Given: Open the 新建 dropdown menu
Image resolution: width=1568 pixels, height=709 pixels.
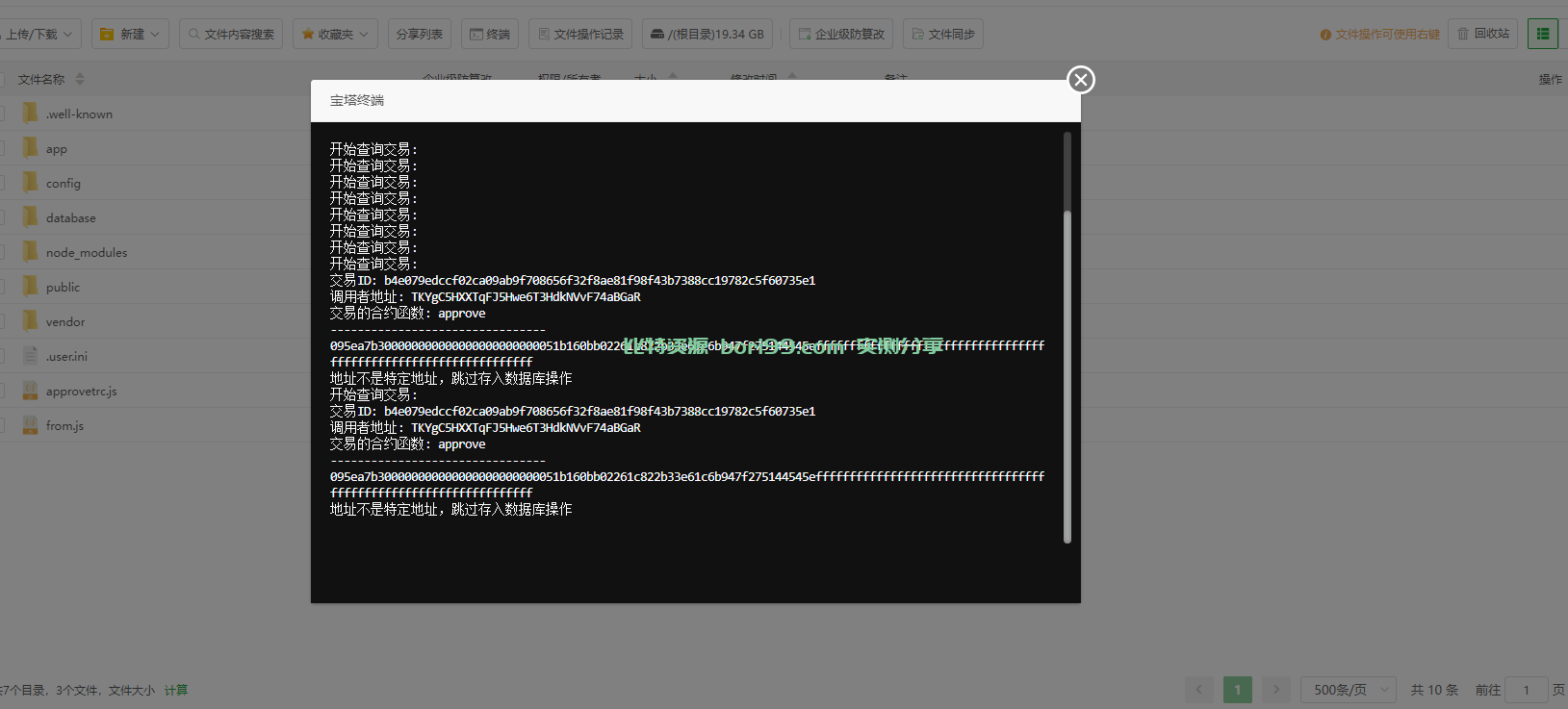Looking at the screenshot, I should click(131, 34).
